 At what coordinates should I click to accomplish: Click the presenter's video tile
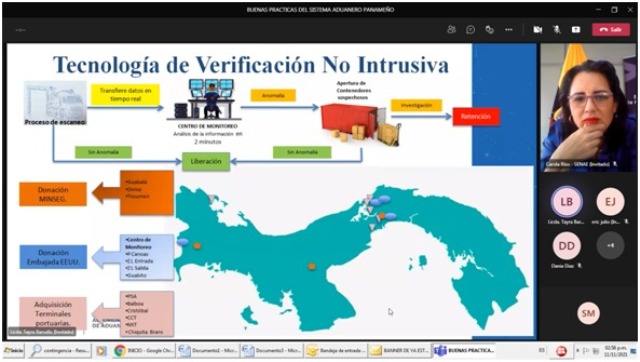[x=588, y=107]
